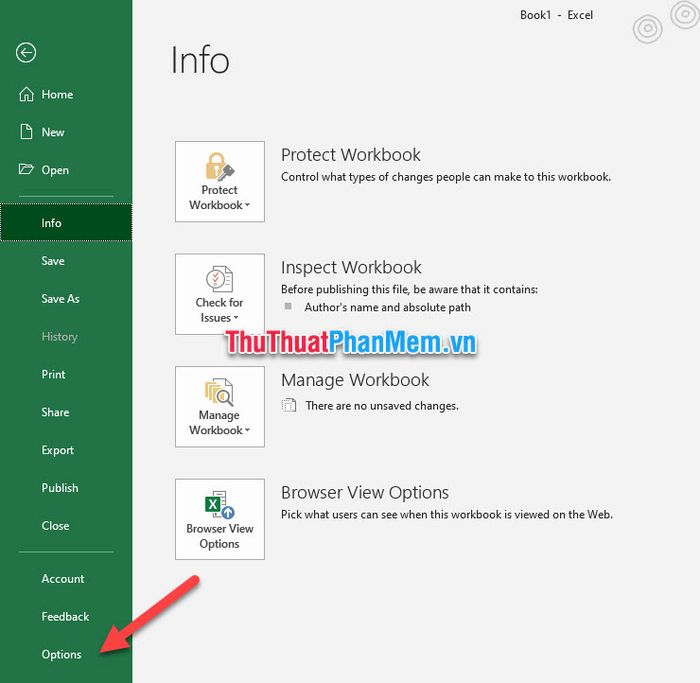
Task: Select Publish in the sidebar
Action: coord(66,487)
